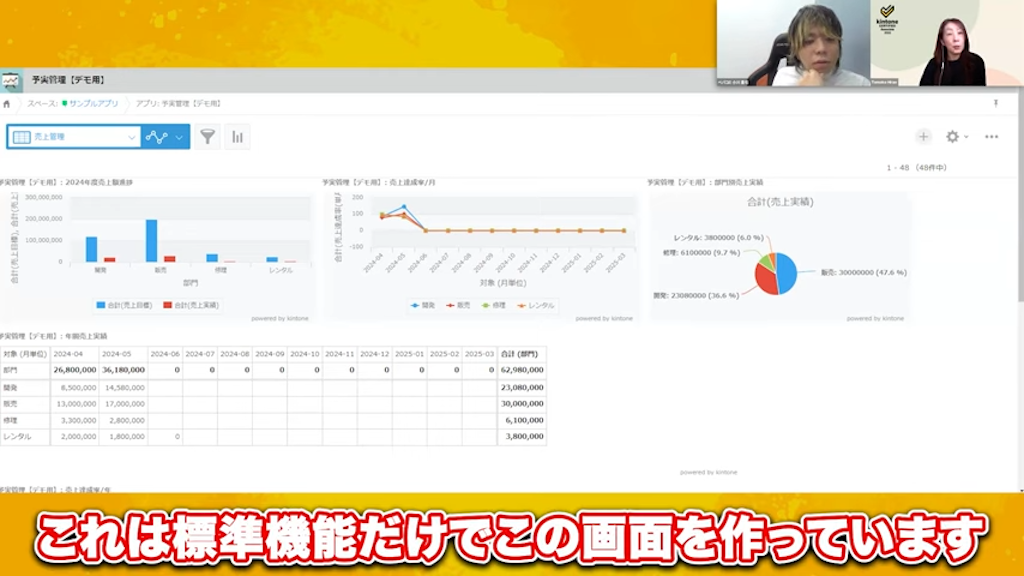Open the filter funnel icon in toolbar
The width and height of the screenshot is (1024, 576).
coord(208,134)
